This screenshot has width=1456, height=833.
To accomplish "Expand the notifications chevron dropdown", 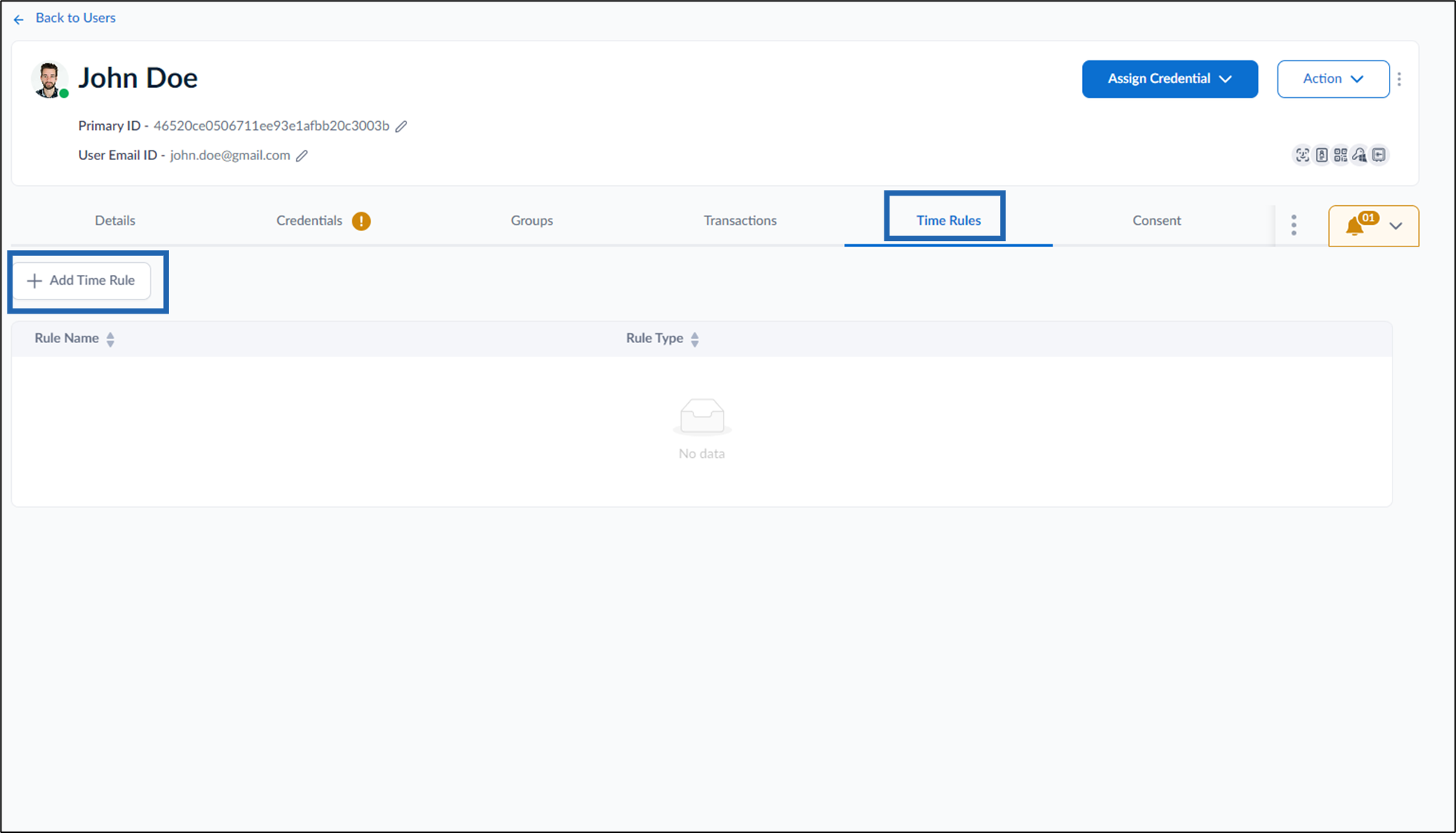I will click(1396, 226).
